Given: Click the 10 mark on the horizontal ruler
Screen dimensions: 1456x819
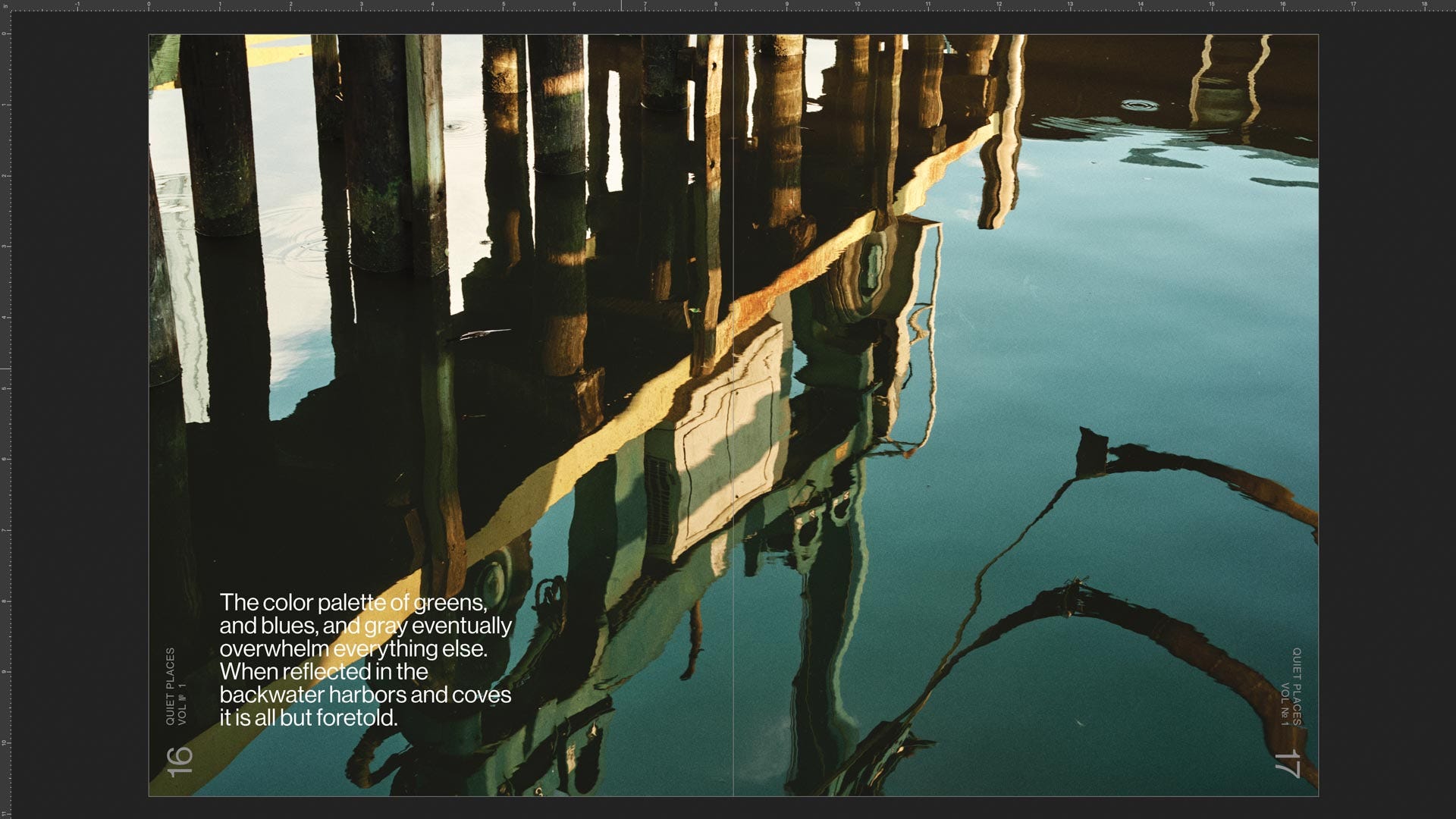Looking at the screenshot, I should pos(857,5).
